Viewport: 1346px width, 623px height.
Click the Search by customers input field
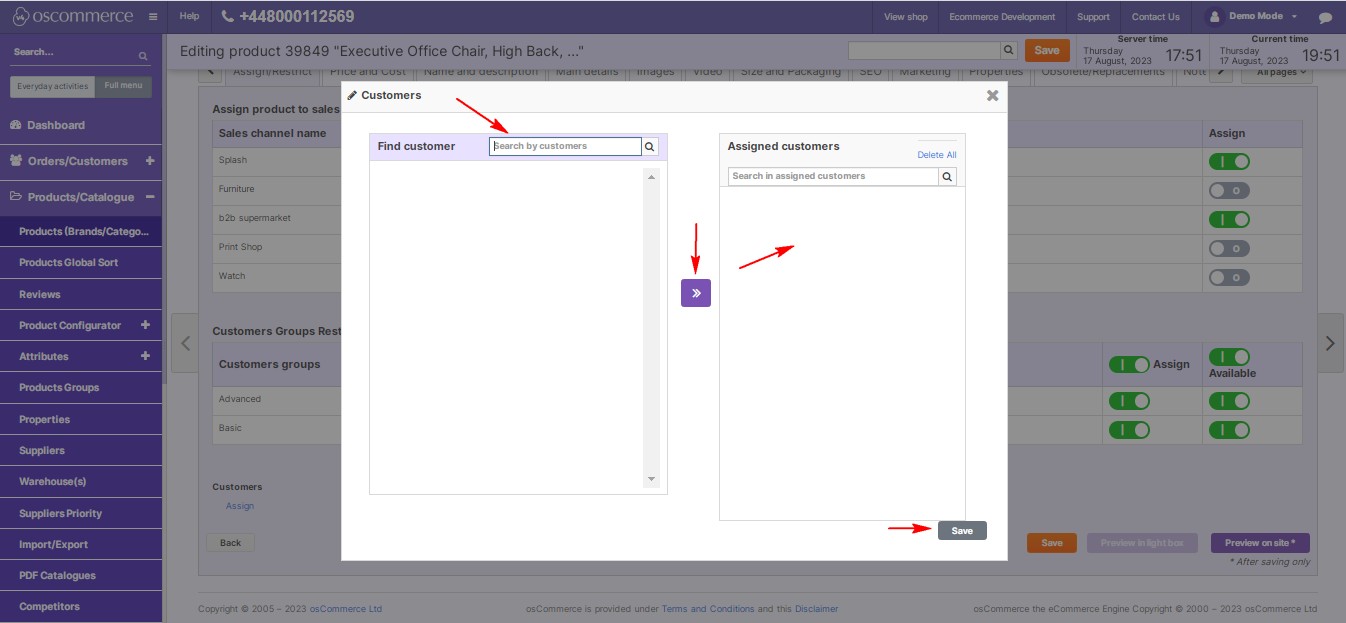565,146
